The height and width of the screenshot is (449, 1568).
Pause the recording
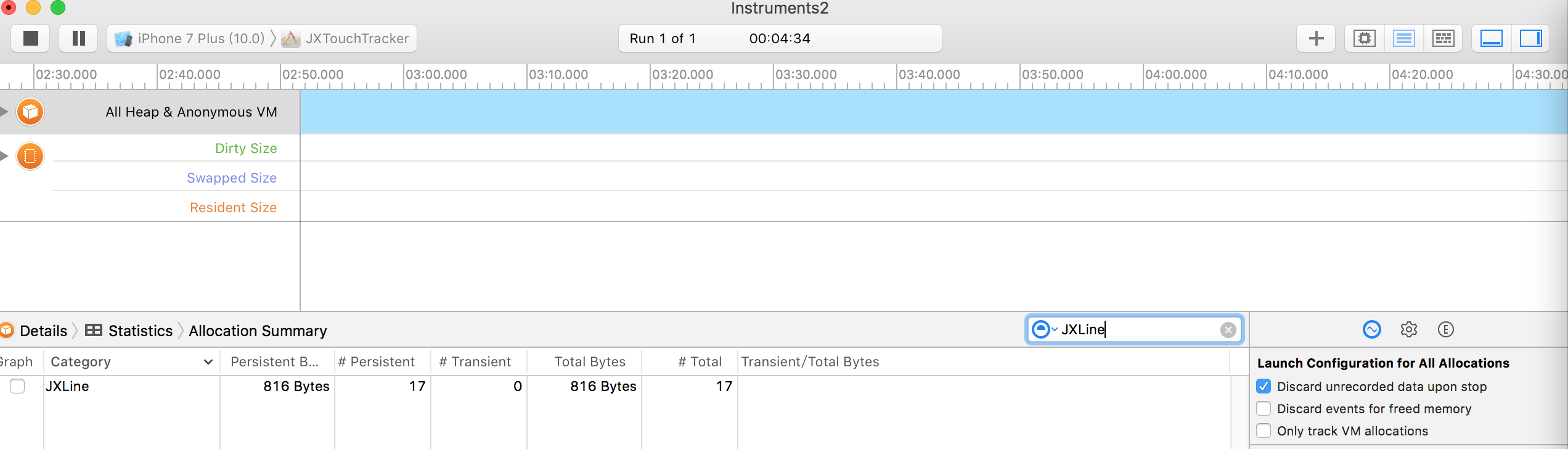coord(78,38)
